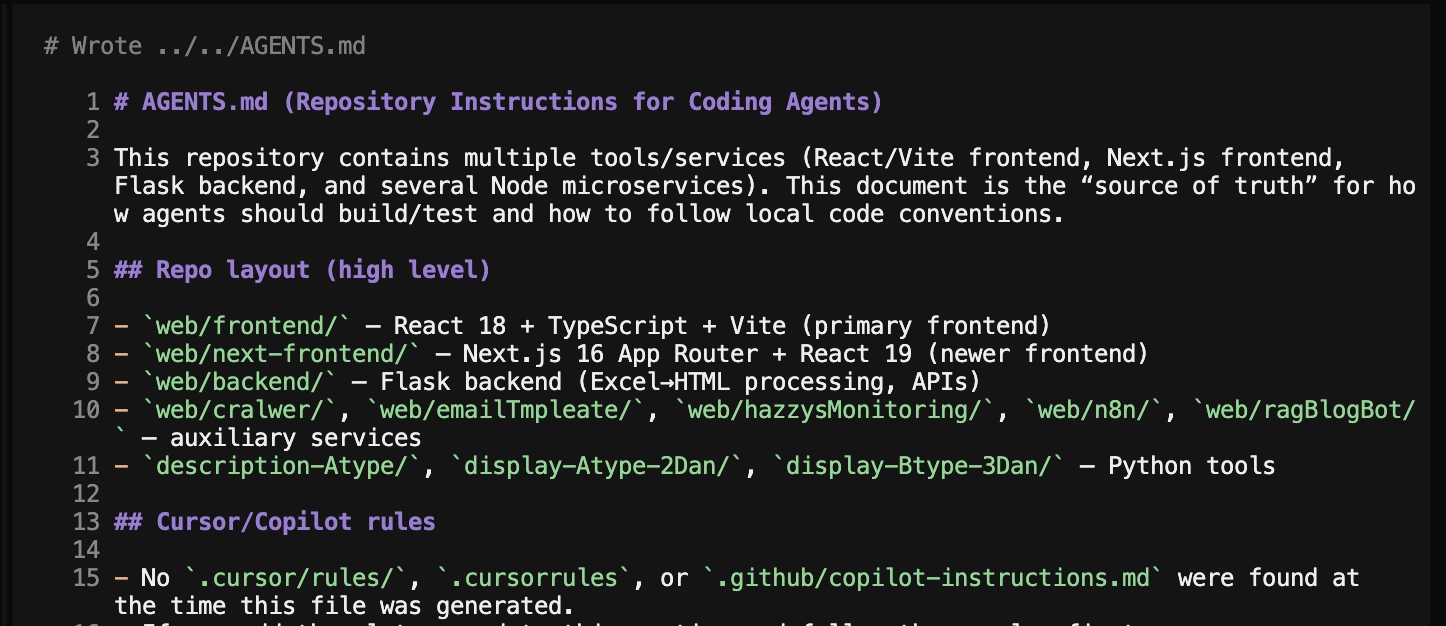Click 'Next.js 16 App Router' description text

[x=610, y=354]
